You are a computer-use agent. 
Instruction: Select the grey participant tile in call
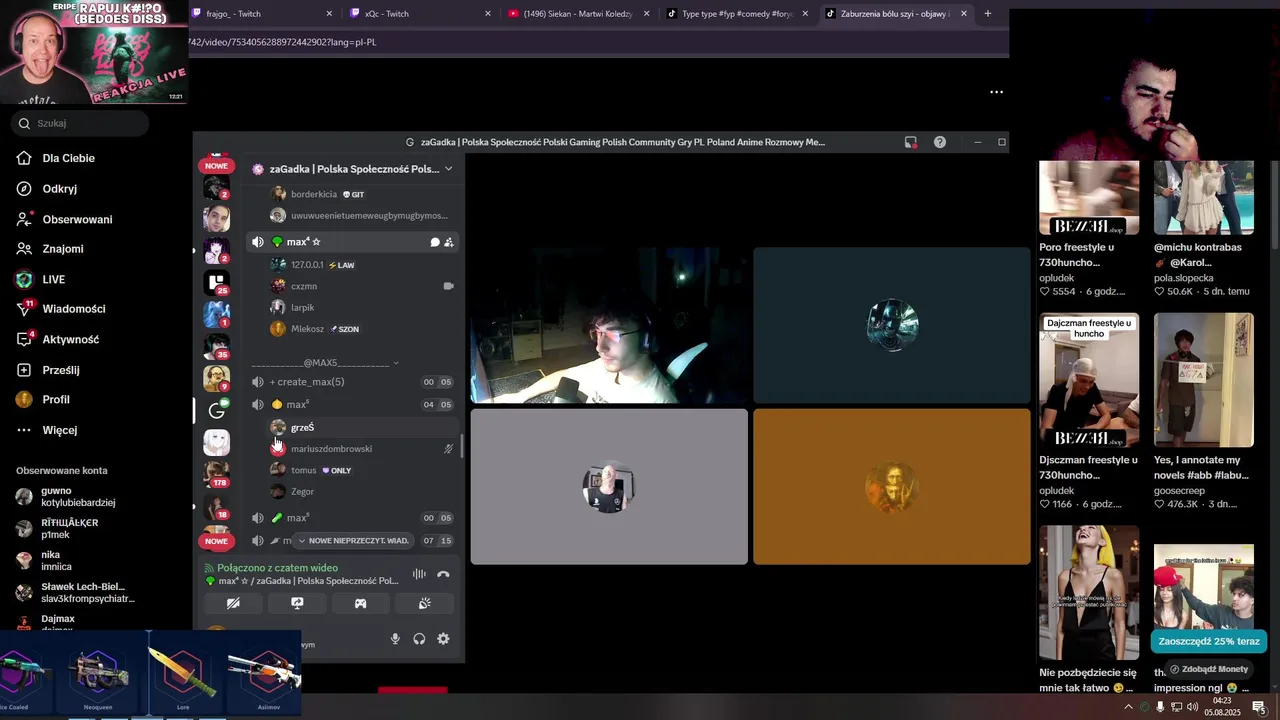(609, 487)
